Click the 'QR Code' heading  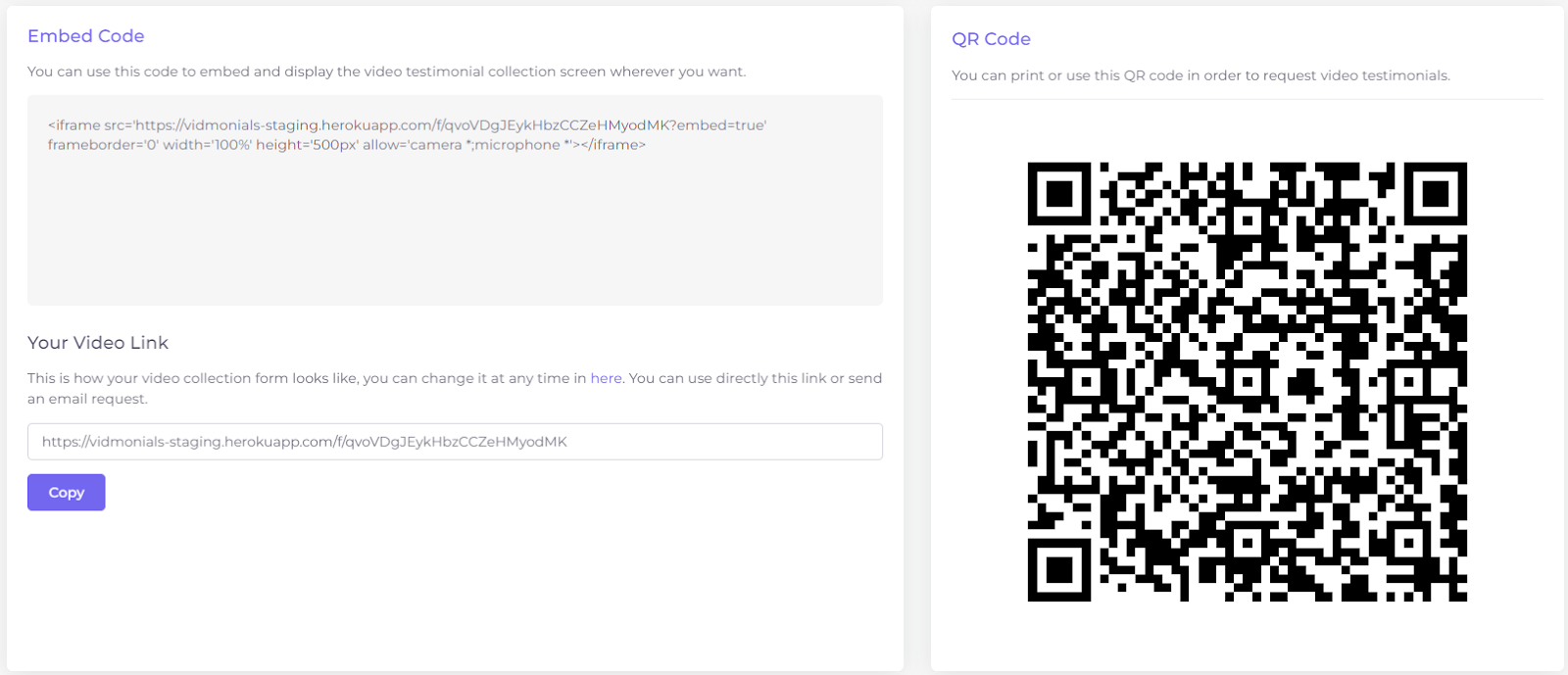pyautogui.click(x=991, y=39)
